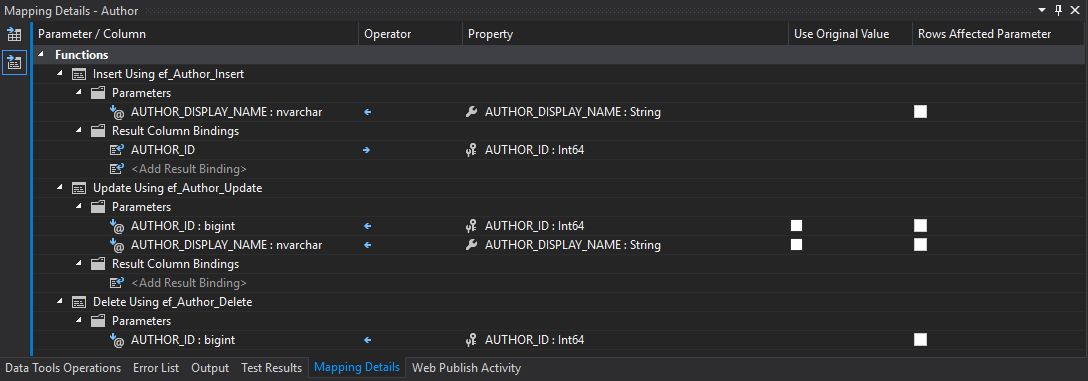This screenshot has height=381, width=1088.
Task: Collapse Update Using ef_Author_Update node
Action: pos(60,187)
